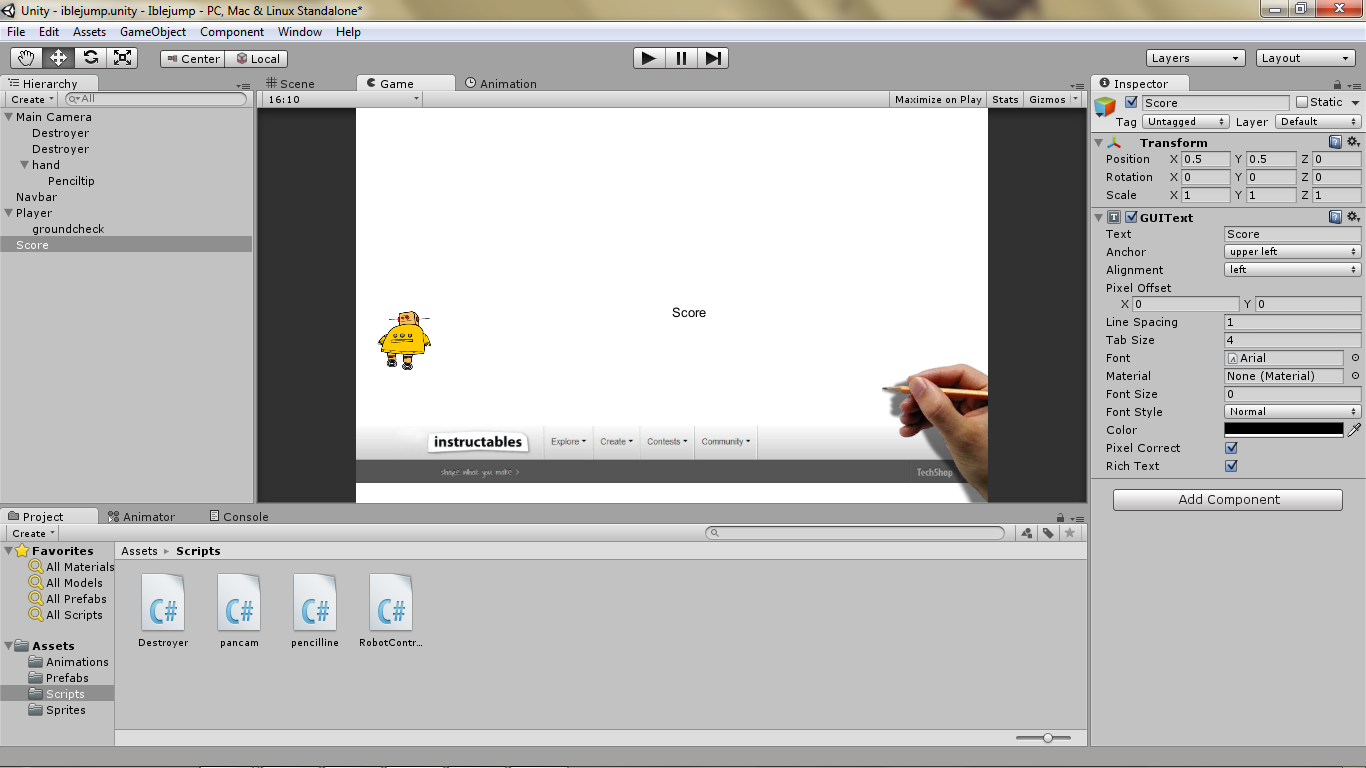Switch to the Animation tab
Screen dimensions: 1366x768
501,84
